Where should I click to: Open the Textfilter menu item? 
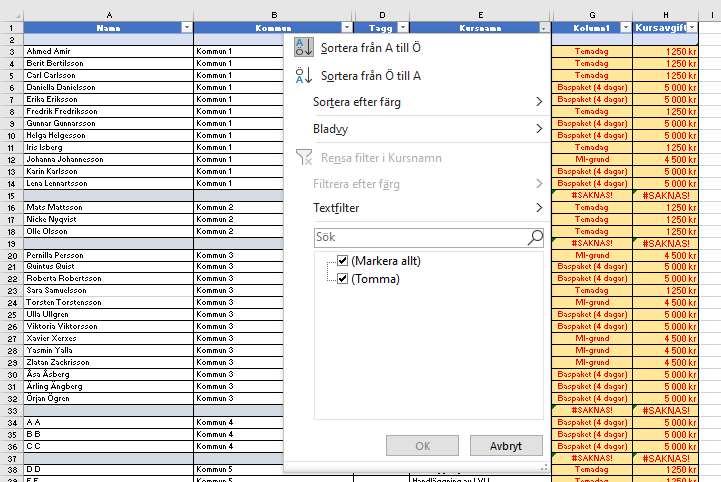336,208
